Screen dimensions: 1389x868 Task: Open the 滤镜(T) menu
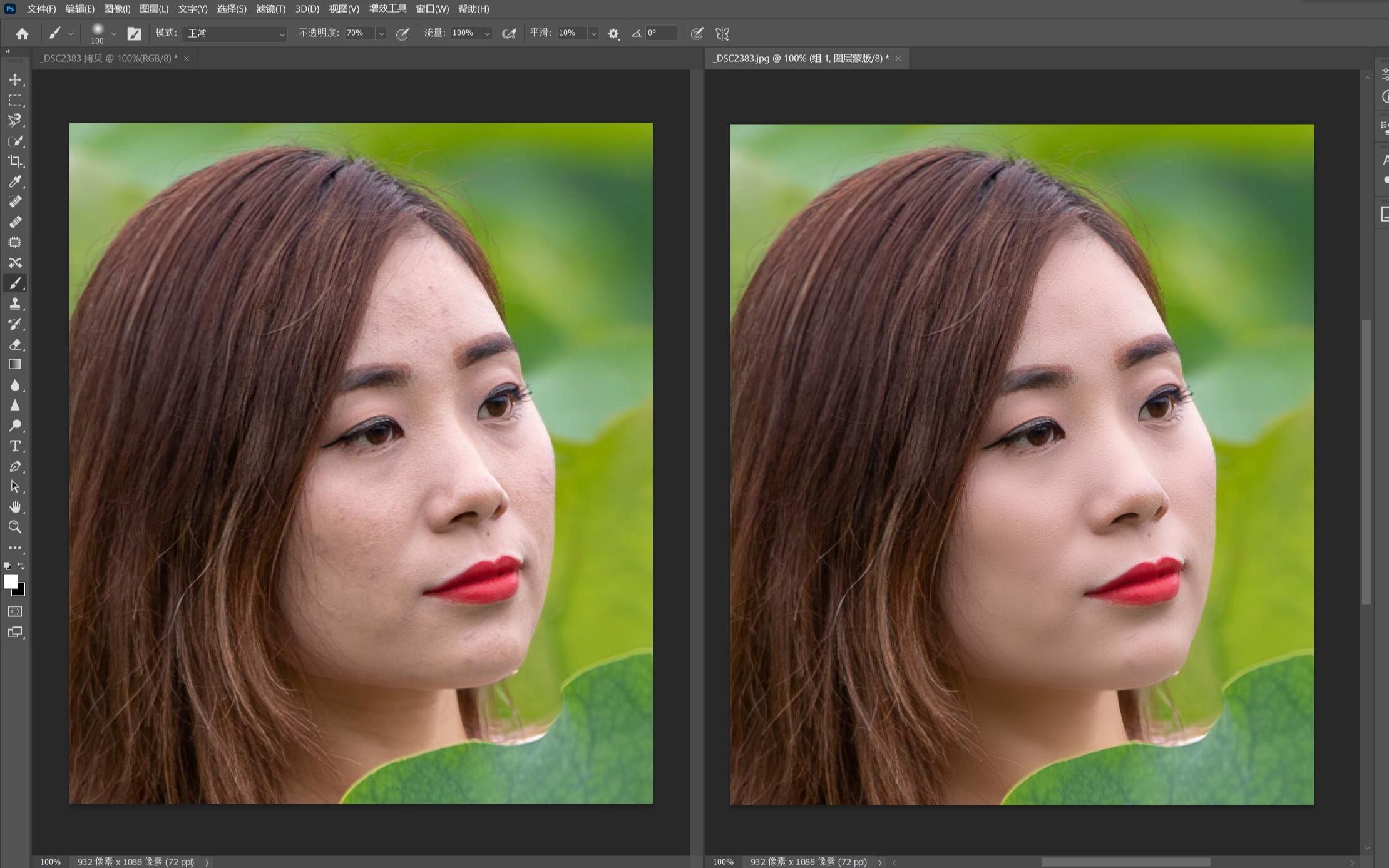[x=270, y=9]
